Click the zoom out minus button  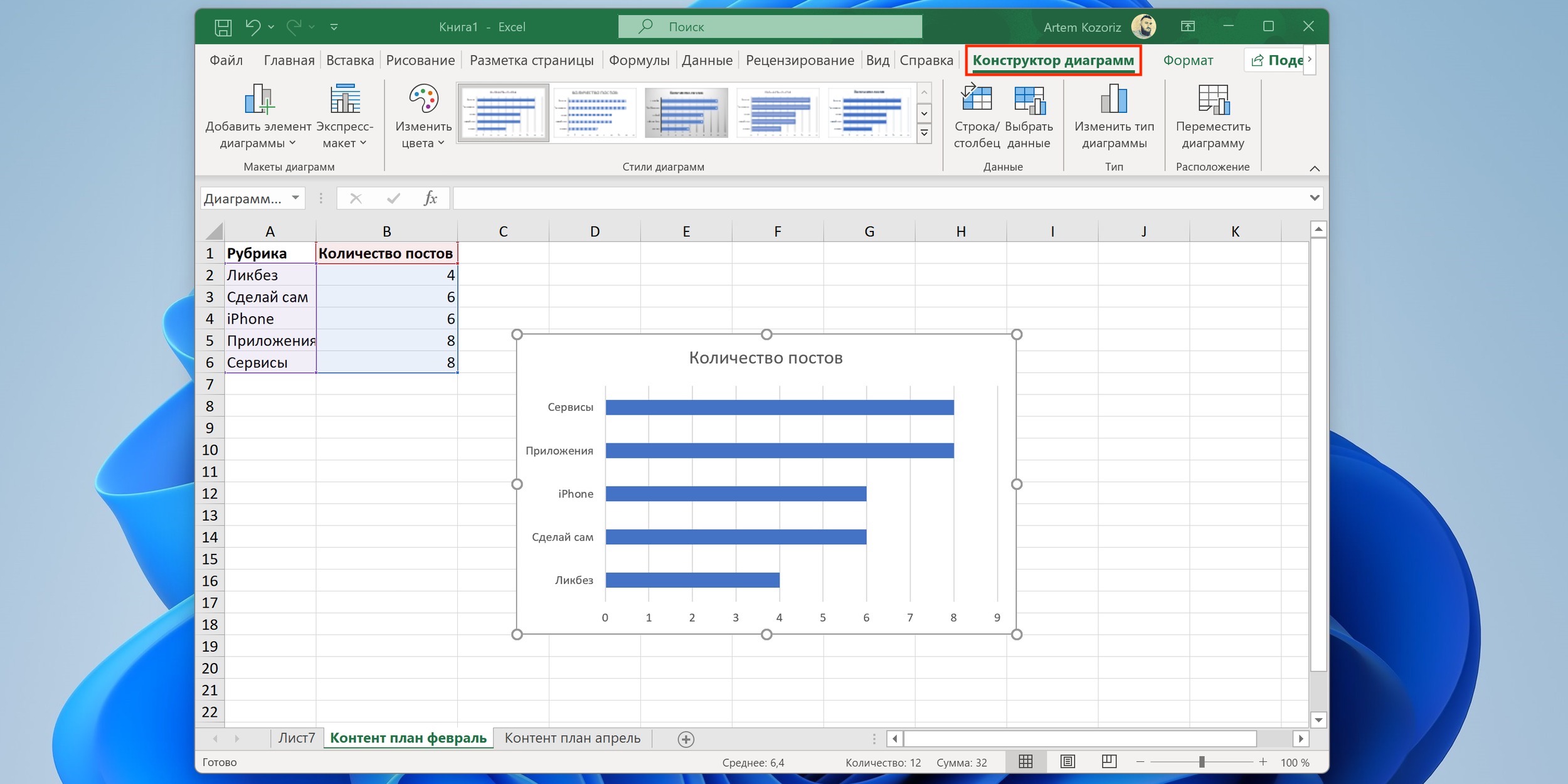1140,762
